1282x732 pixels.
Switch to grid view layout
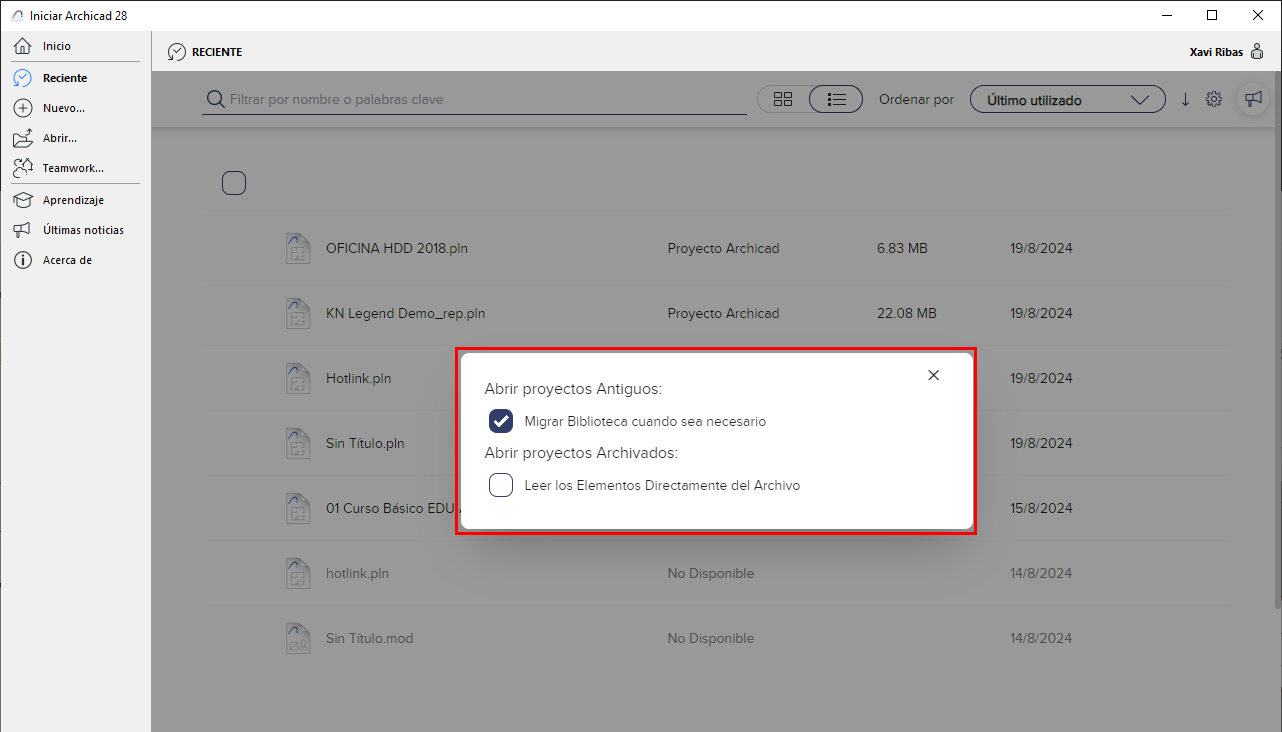tap(783, 99)
